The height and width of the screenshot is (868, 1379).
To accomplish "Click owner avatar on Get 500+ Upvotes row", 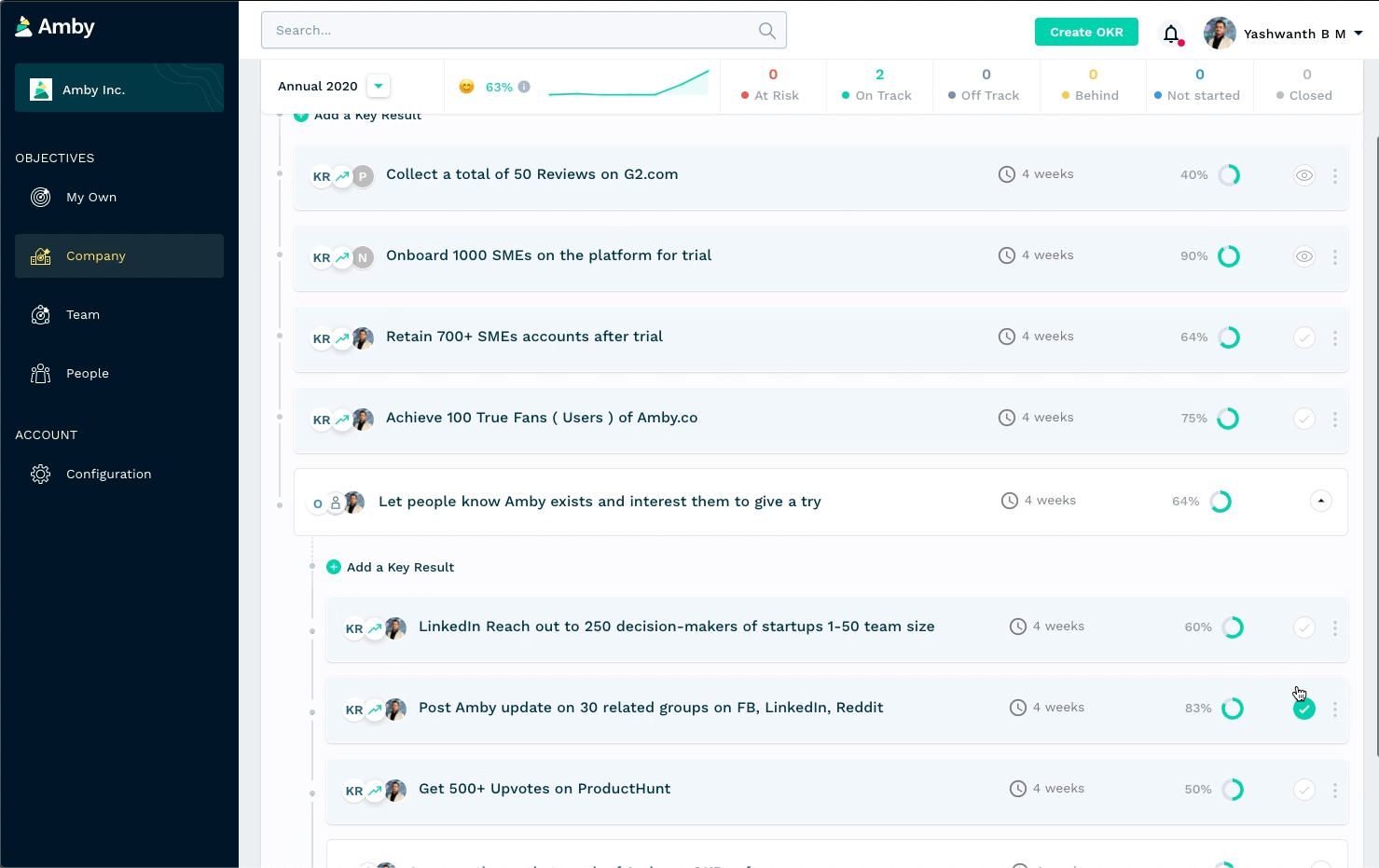I will click(x=395, y=791).
